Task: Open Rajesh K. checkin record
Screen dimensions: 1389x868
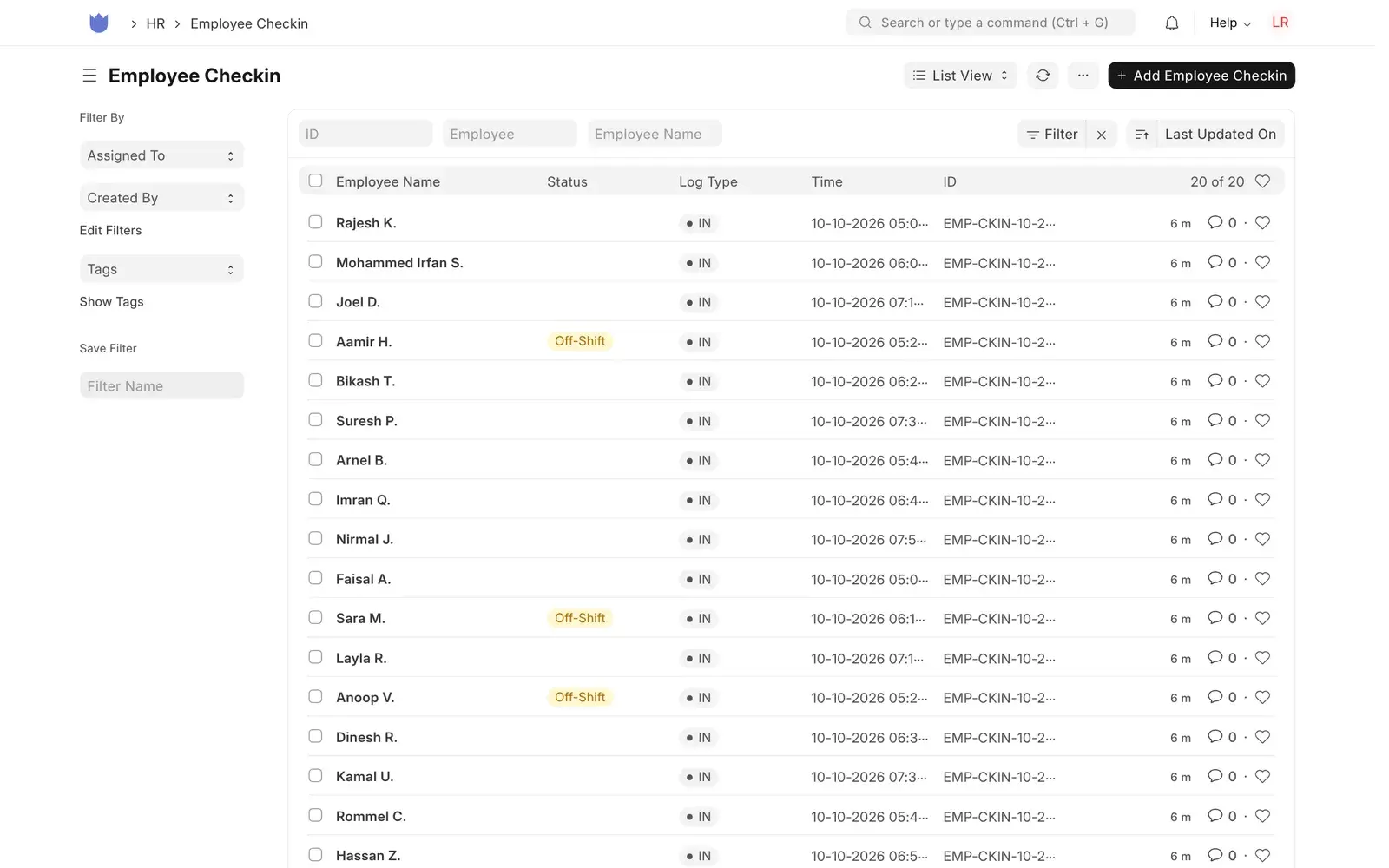Action: pyautogui.click(x=366, y=223)
